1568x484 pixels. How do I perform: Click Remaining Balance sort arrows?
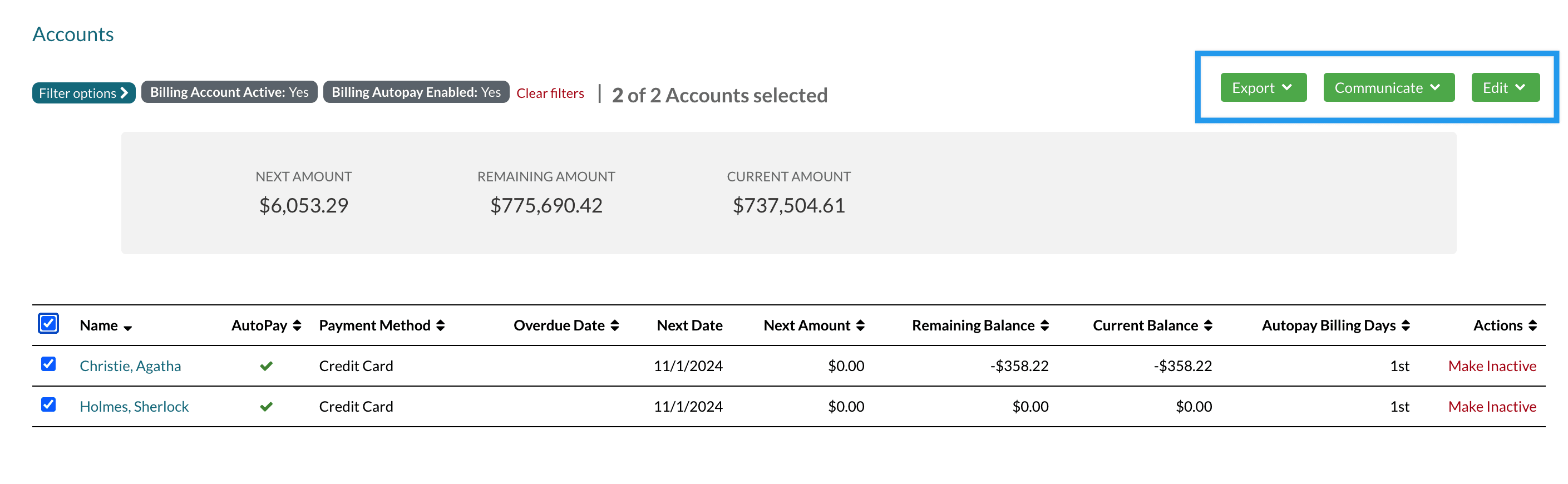[x=1044, y=325]
